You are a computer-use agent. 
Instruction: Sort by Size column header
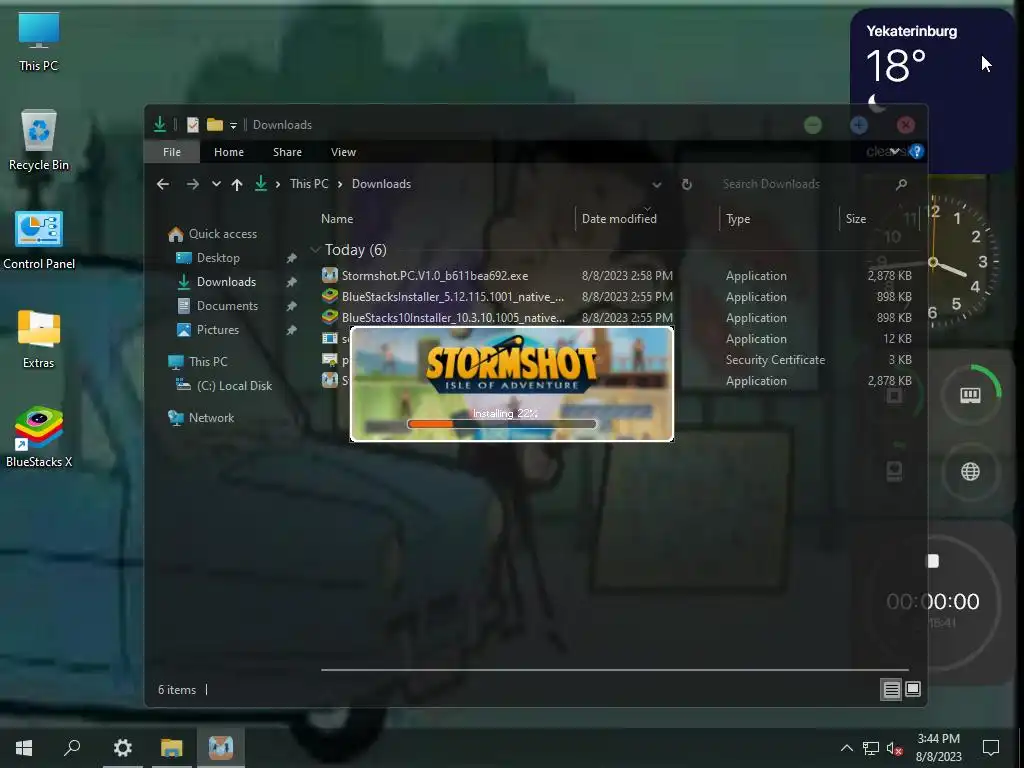pyautogui.click(x=856, y=219)
